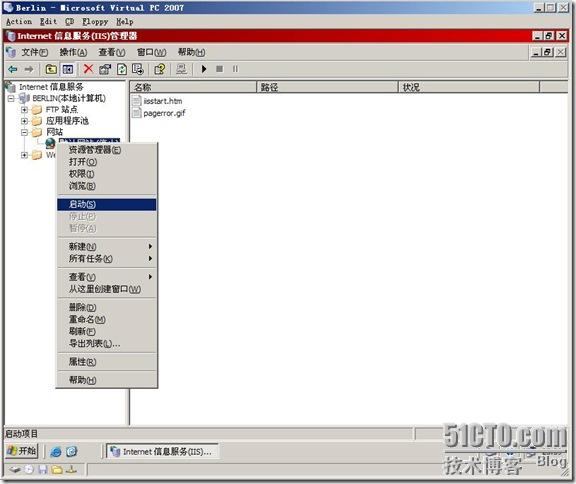The height and width of the screenshot is (484, 576).
Task: Click the 路径 column header
Action: click(x=327, y=87)
